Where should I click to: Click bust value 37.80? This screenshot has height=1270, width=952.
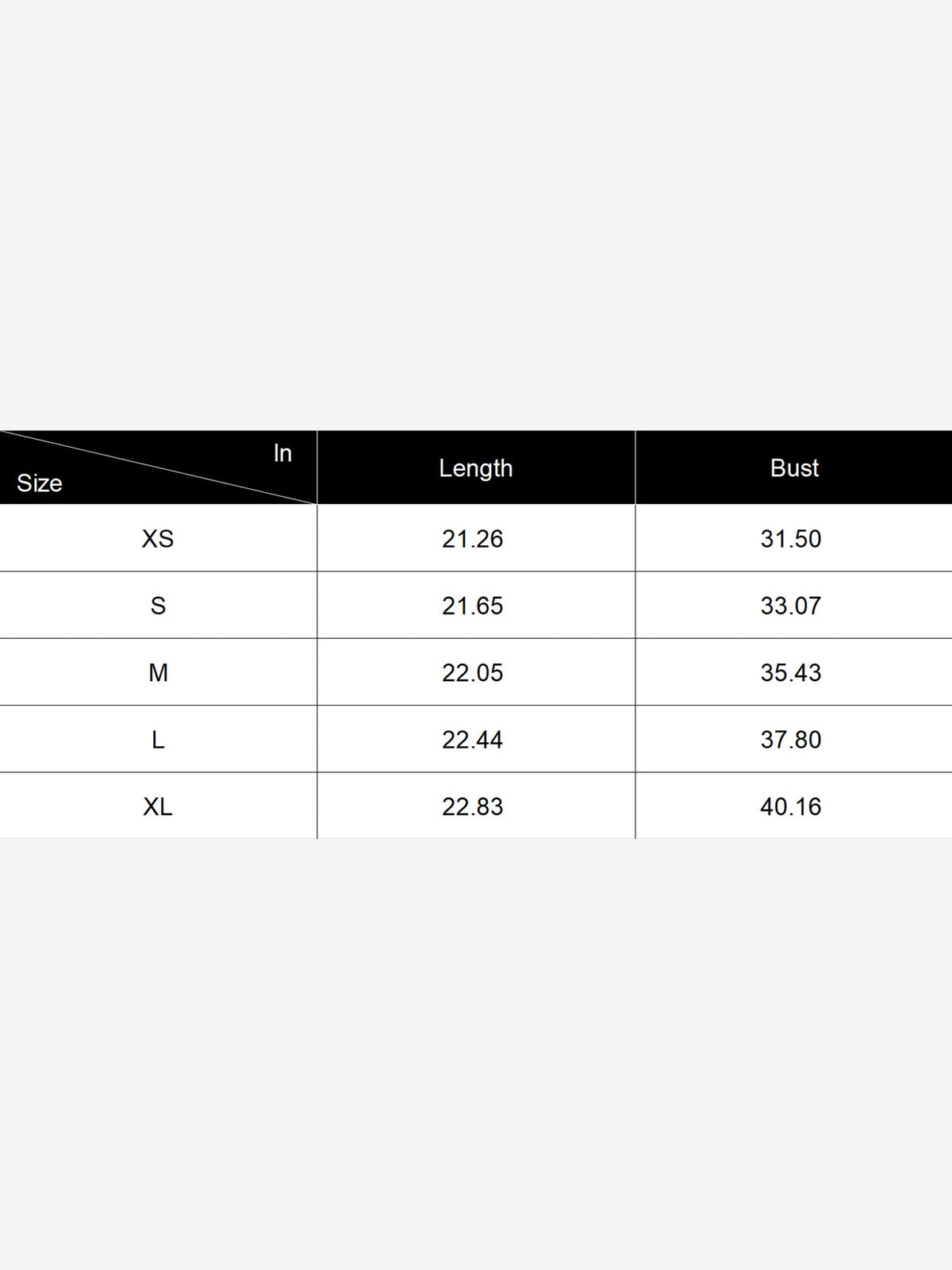(x=791, y=740)
